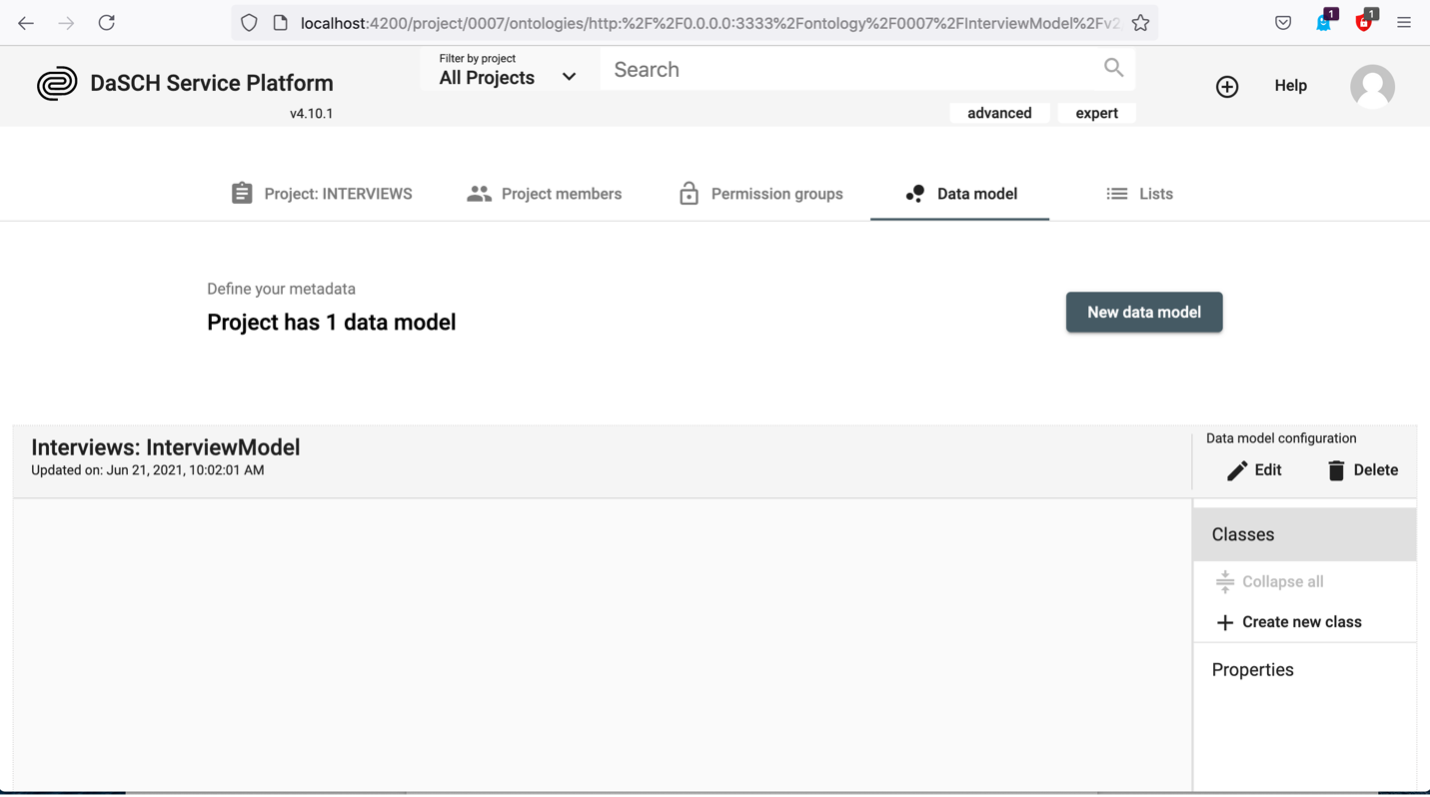Screen dimensions: 1430x797
Task: Toggle expert search mode
Action: (x=1096, y=112)
